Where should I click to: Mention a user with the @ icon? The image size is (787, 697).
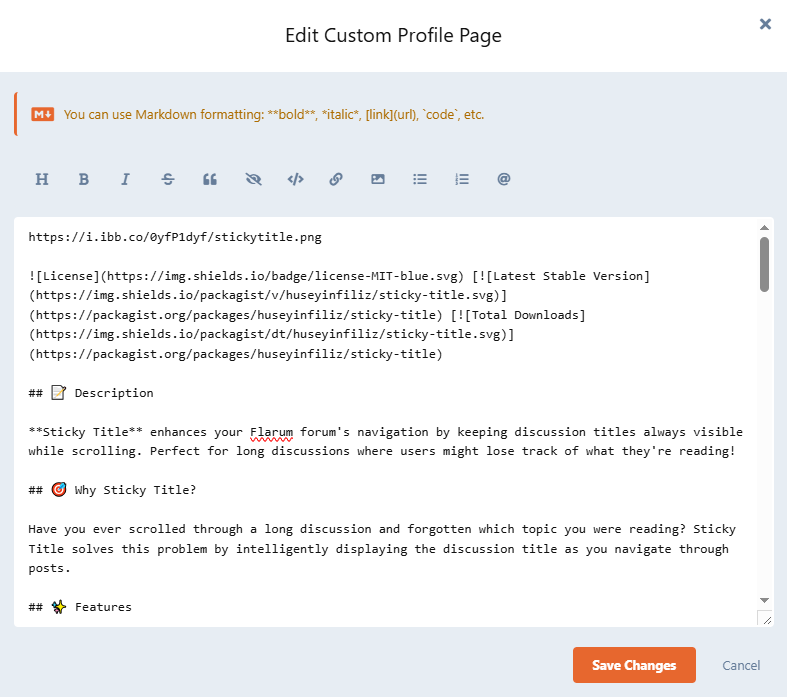click(504, 179)
